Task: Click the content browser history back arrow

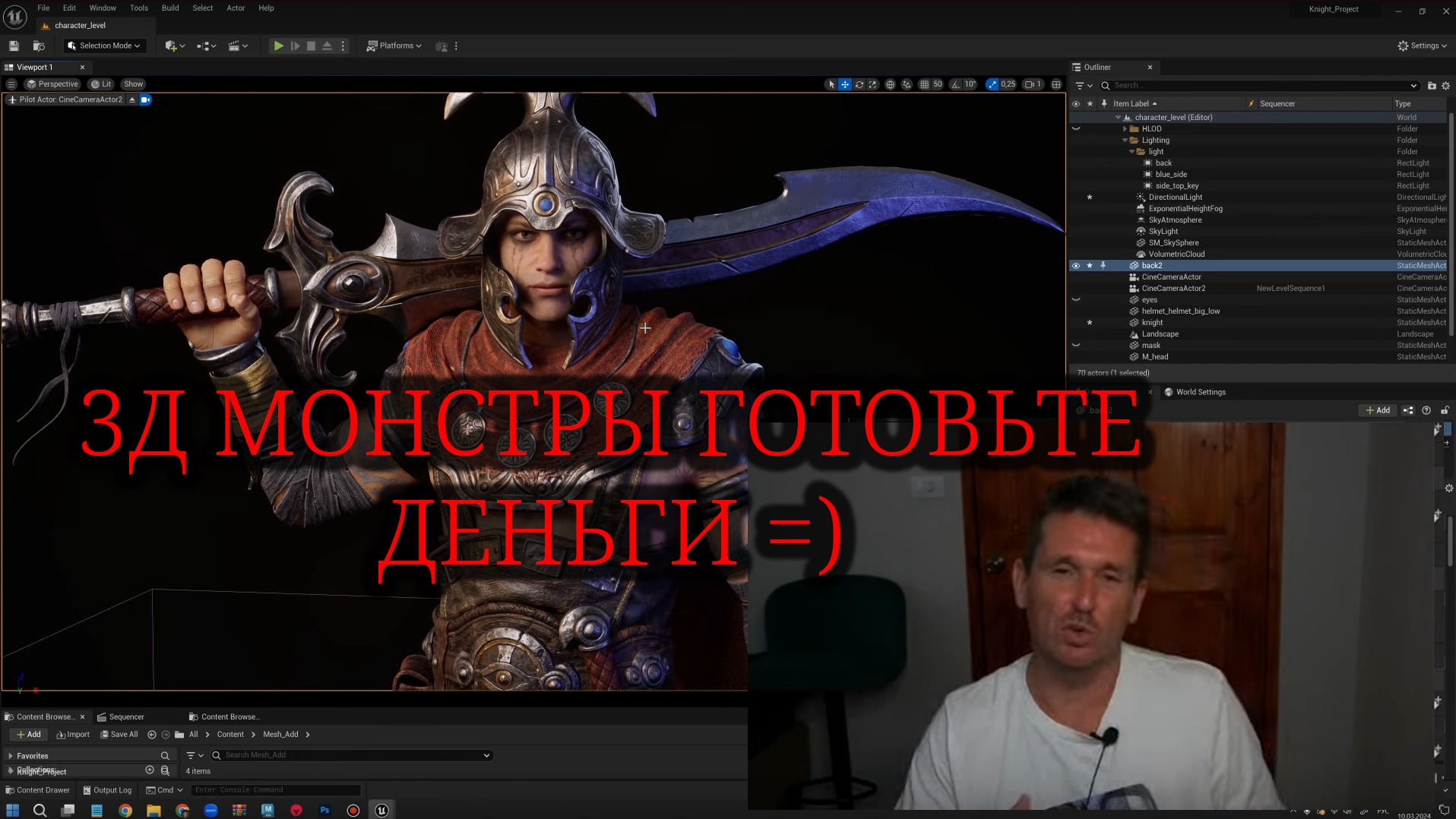Action: [x=152, y=735]
